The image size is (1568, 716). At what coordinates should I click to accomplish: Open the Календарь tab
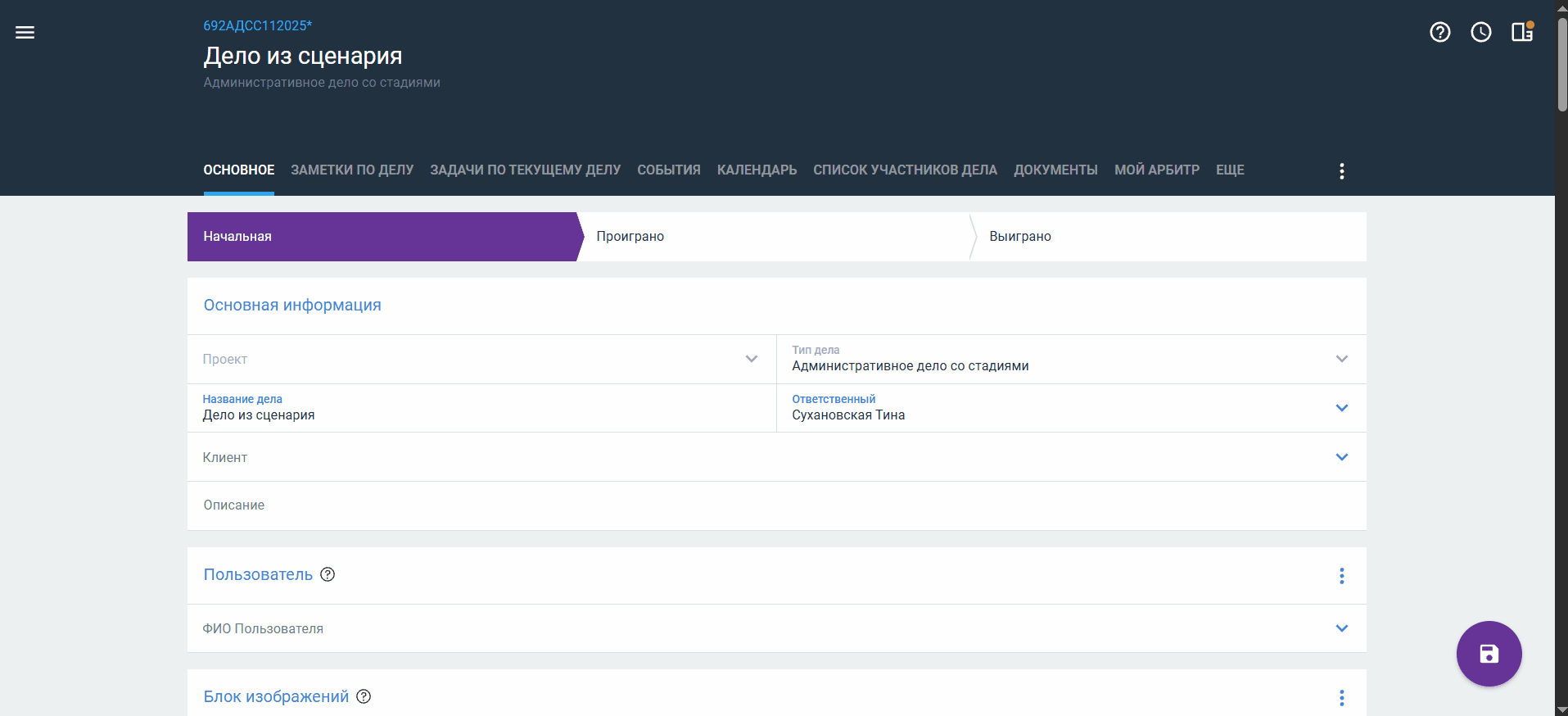pyautogui.click(x=756, y=170)
